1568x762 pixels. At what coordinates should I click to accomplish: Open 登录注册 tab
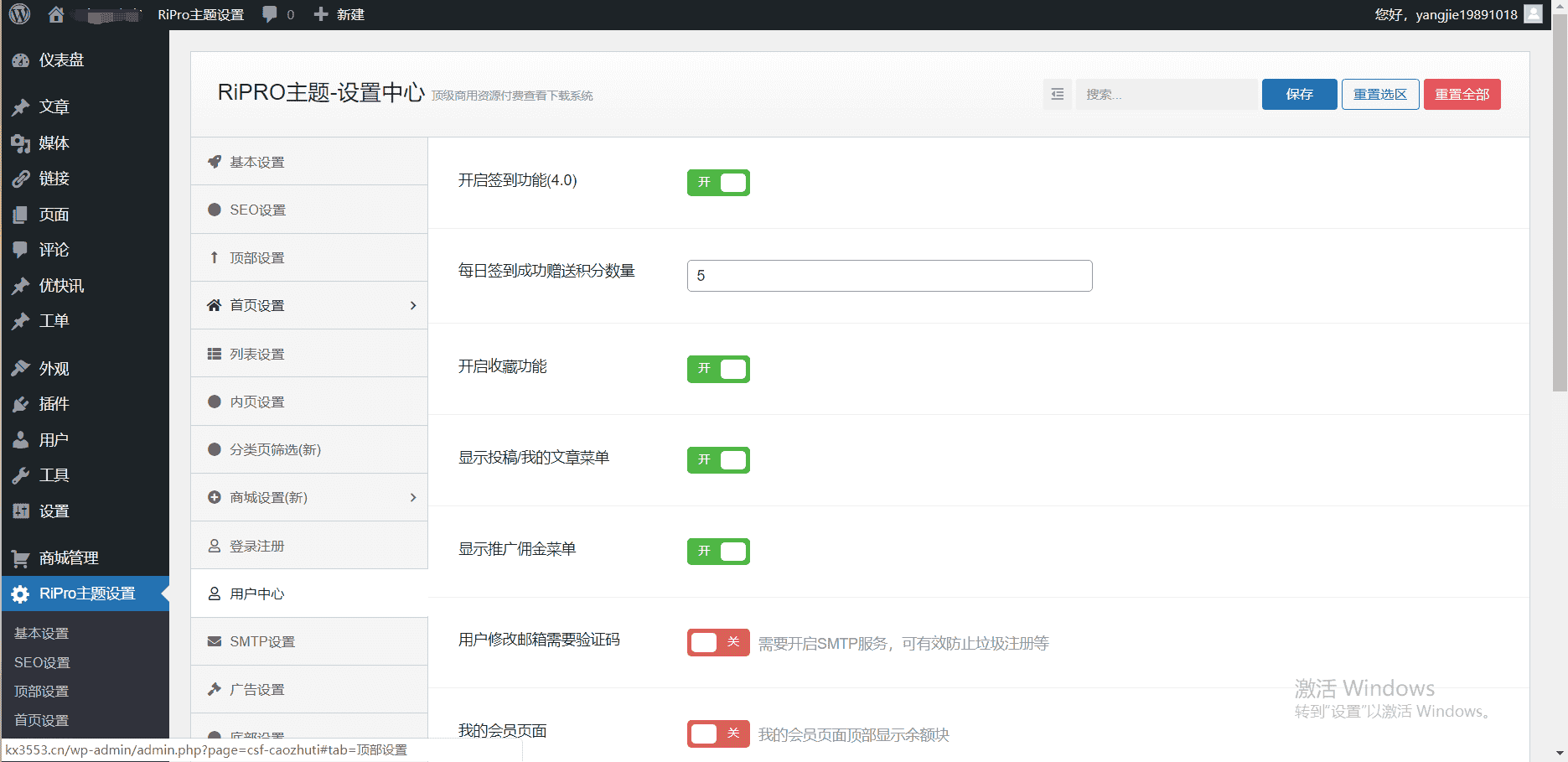[x=309, y=546]
